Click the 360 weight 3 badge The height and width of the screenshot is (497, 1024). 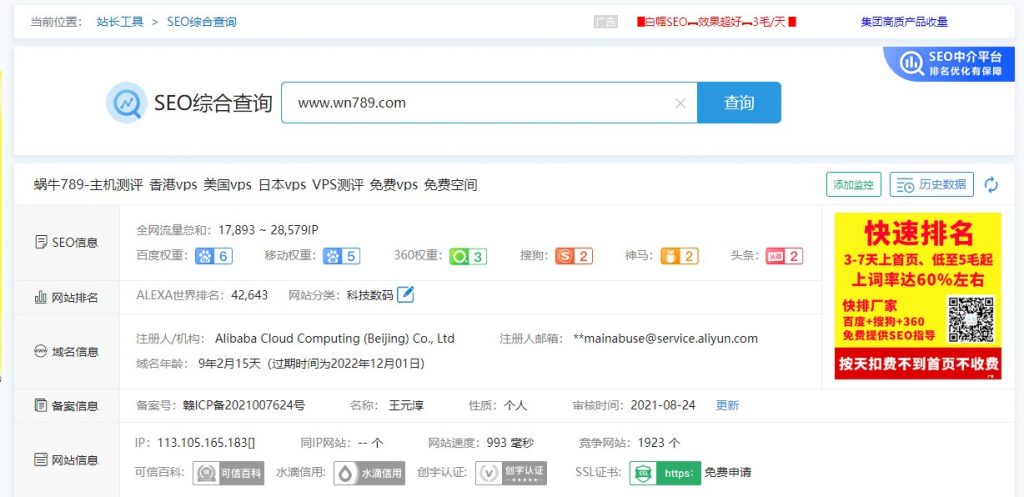(x=467, y=256)
